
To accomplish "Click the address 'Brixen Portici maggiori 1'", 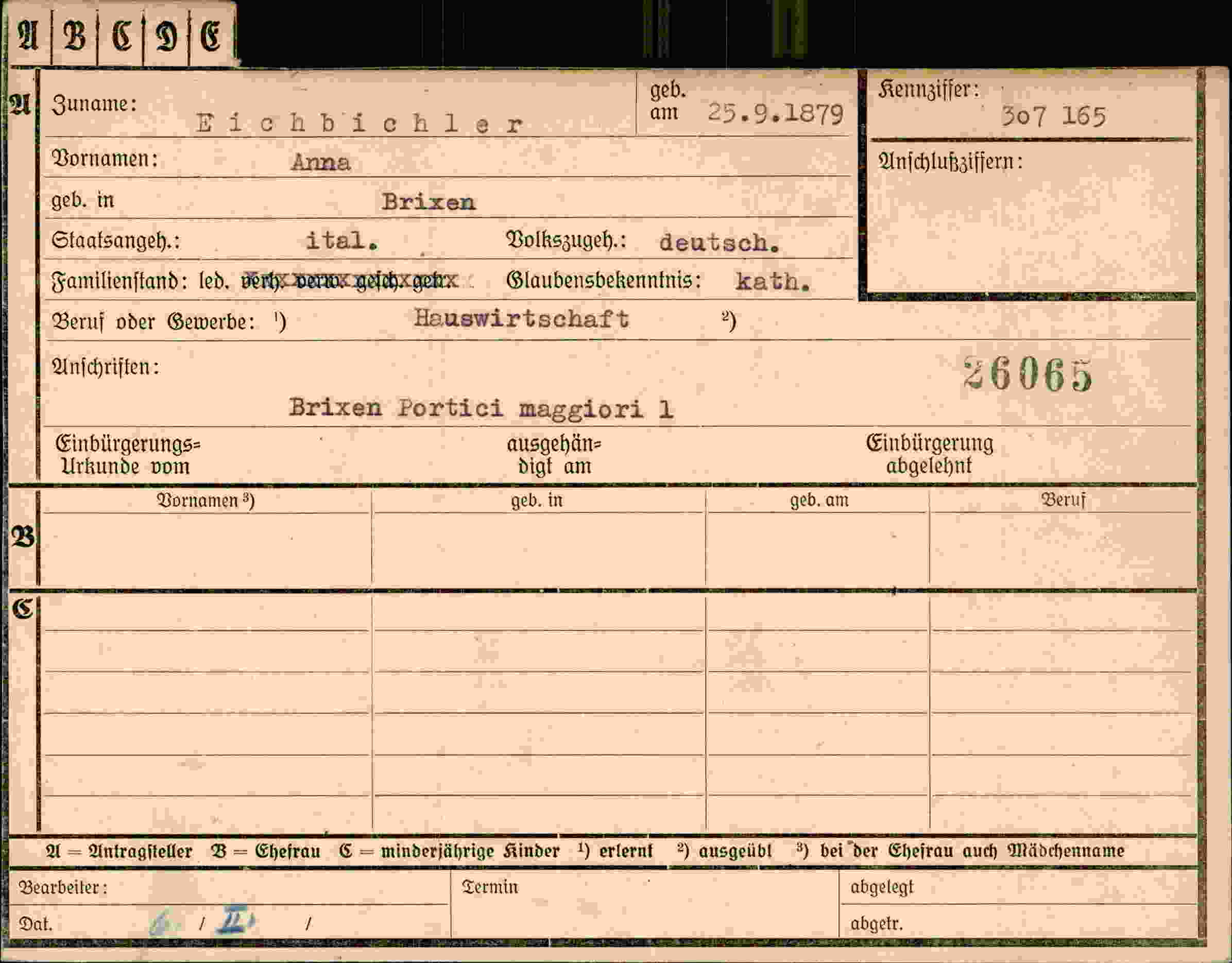I will click(x=481, y=407).
